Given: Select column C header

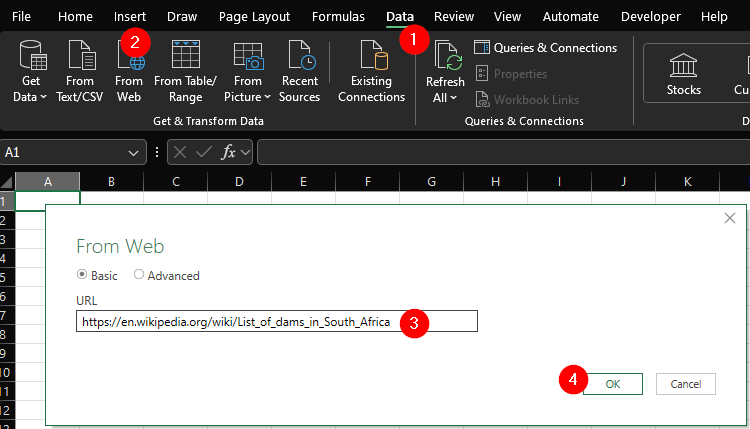Looking at the screenshot, I should point(176,182).
